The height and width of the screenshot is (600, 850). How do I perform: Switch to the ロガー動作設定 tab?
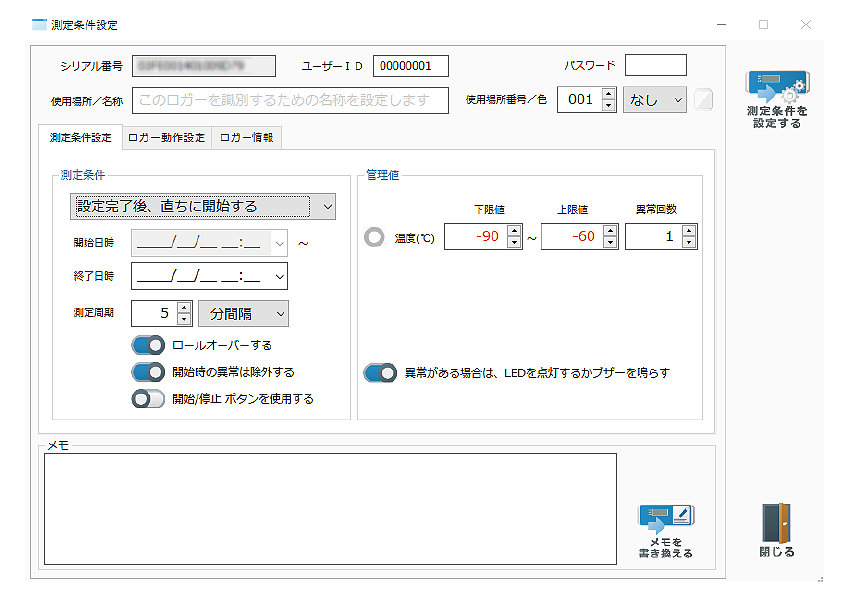tap(166, 138)
